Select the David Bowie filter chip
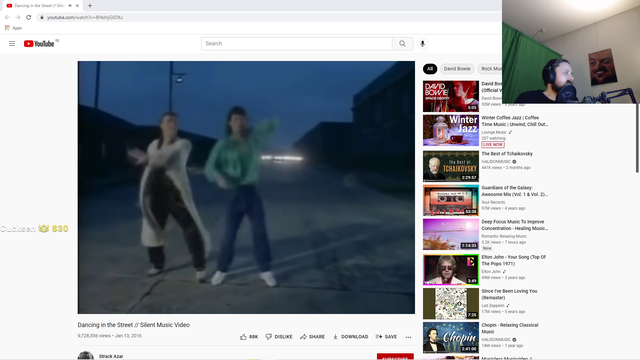The width and height of the screenshot is (640, 360). tap(457, 69)
